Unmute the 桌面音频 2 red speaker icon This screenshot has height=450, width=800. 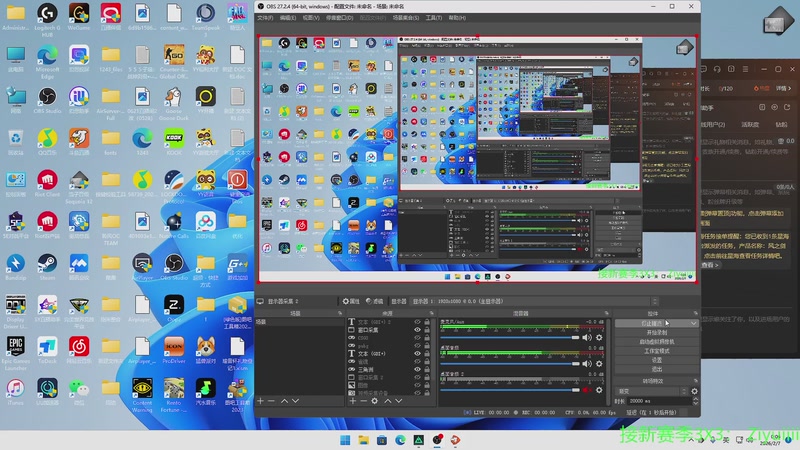tap(587, 390)
